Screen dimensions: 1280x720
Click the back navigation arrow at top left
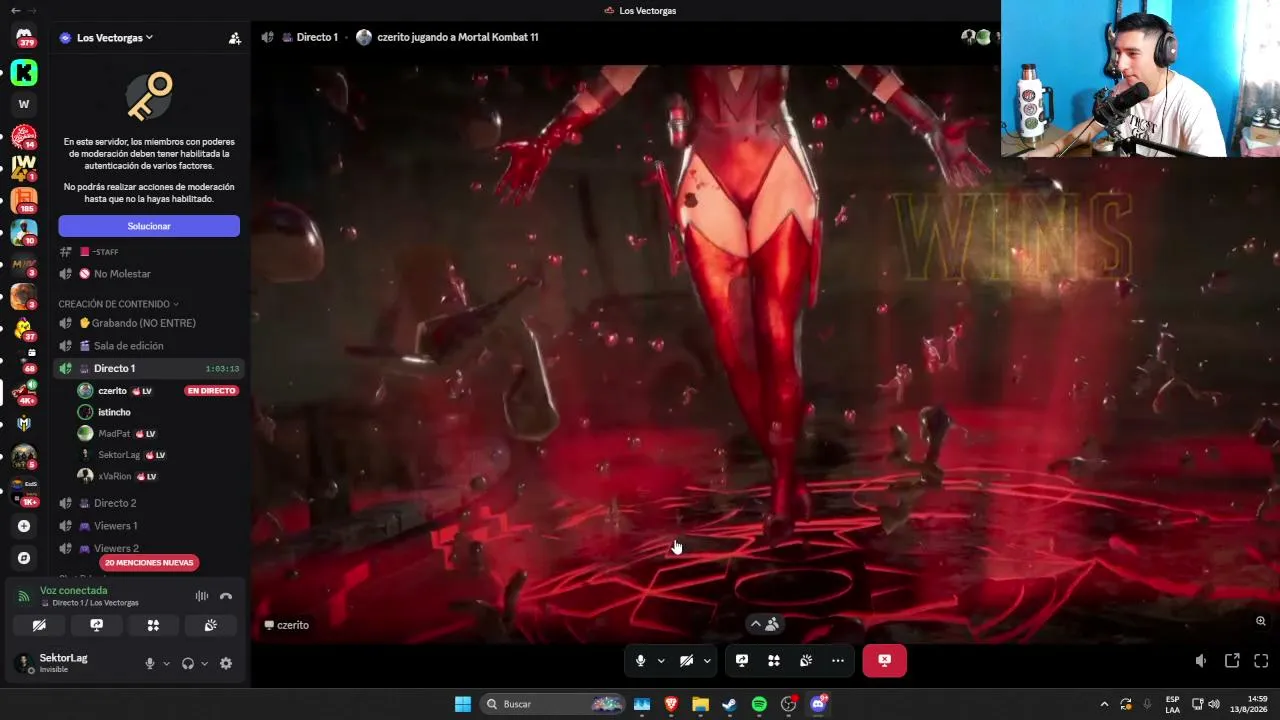pos(15,10)
